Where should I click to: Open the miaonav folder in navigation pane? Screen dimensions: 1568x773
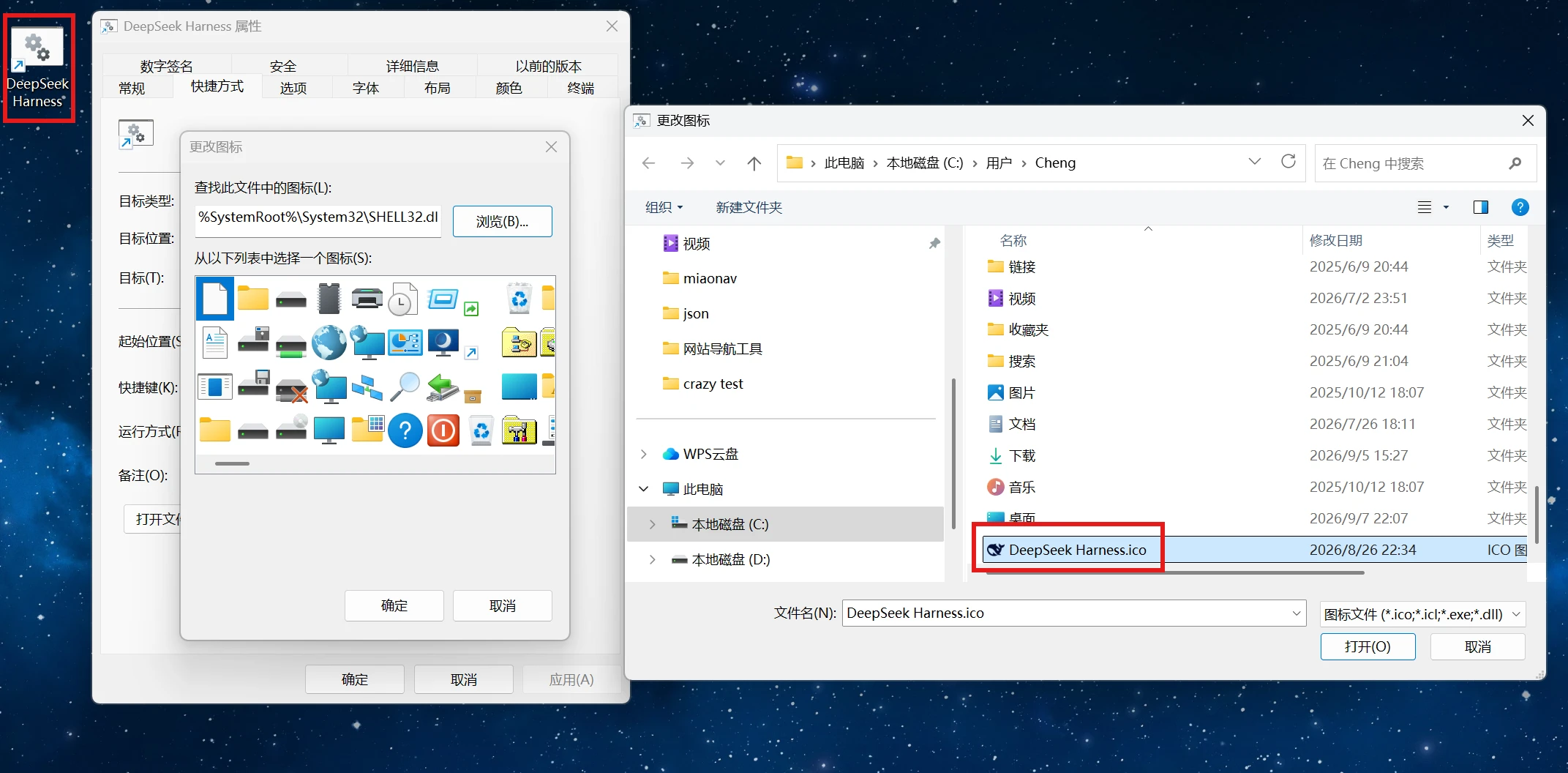(x=709, y=278)
